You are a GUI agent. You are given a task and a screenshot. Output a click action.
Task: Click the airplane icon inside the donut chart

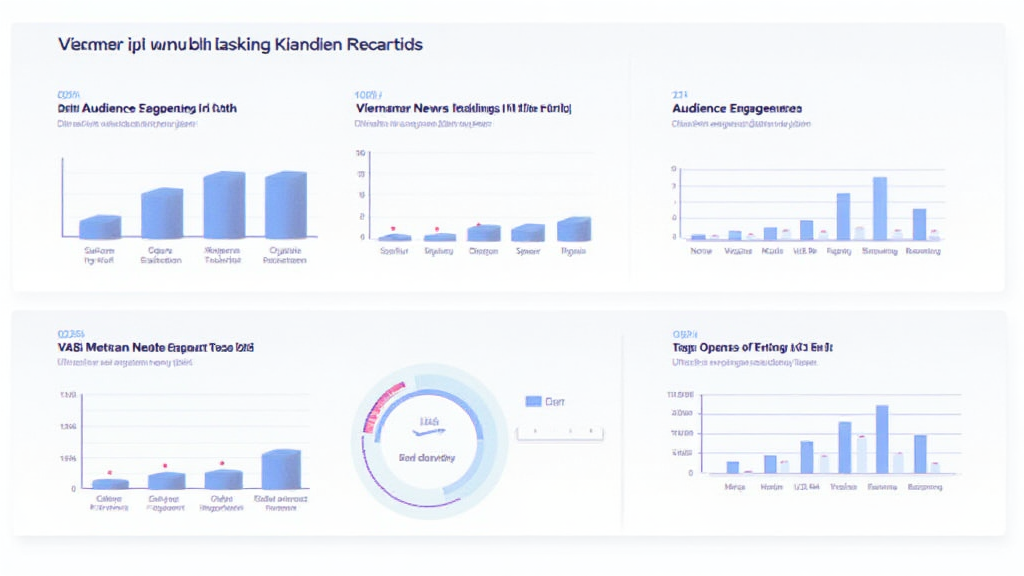(x=426, y=433)
